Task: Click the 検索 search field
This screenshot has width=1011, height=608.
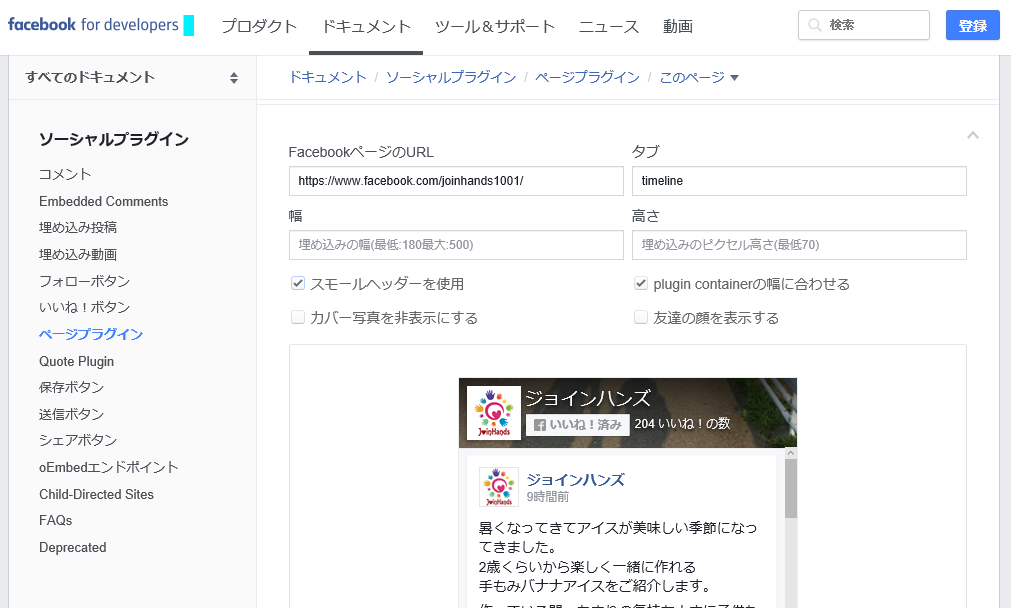Action: [864, 25]
